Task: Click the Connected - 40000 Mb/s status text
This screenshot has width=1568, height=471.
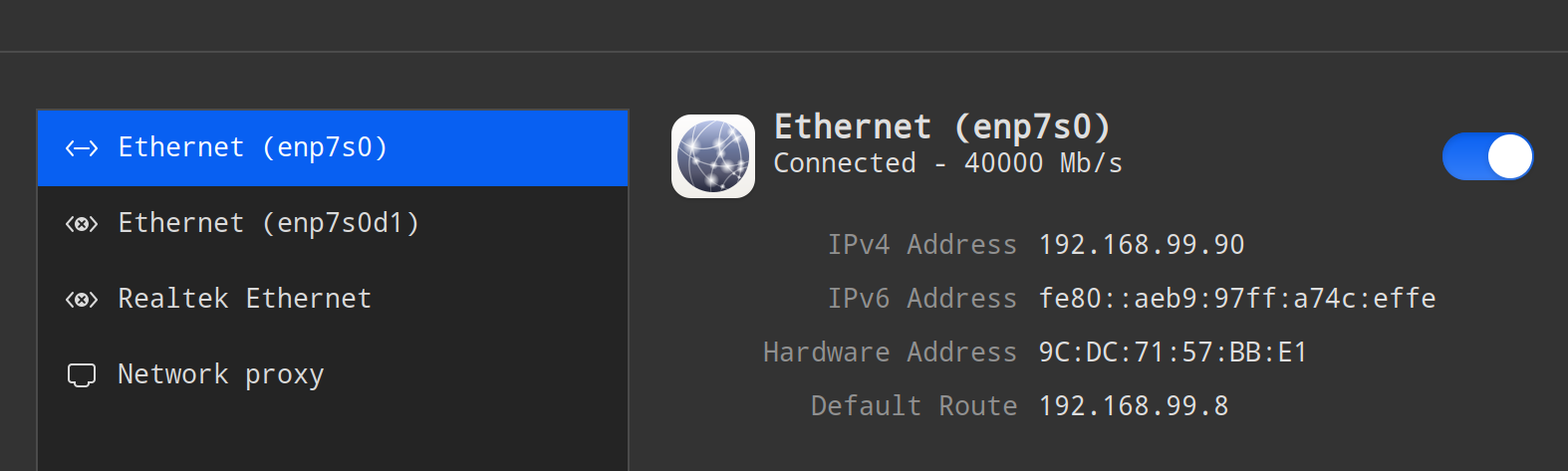Action: click(x=948, y=163)
